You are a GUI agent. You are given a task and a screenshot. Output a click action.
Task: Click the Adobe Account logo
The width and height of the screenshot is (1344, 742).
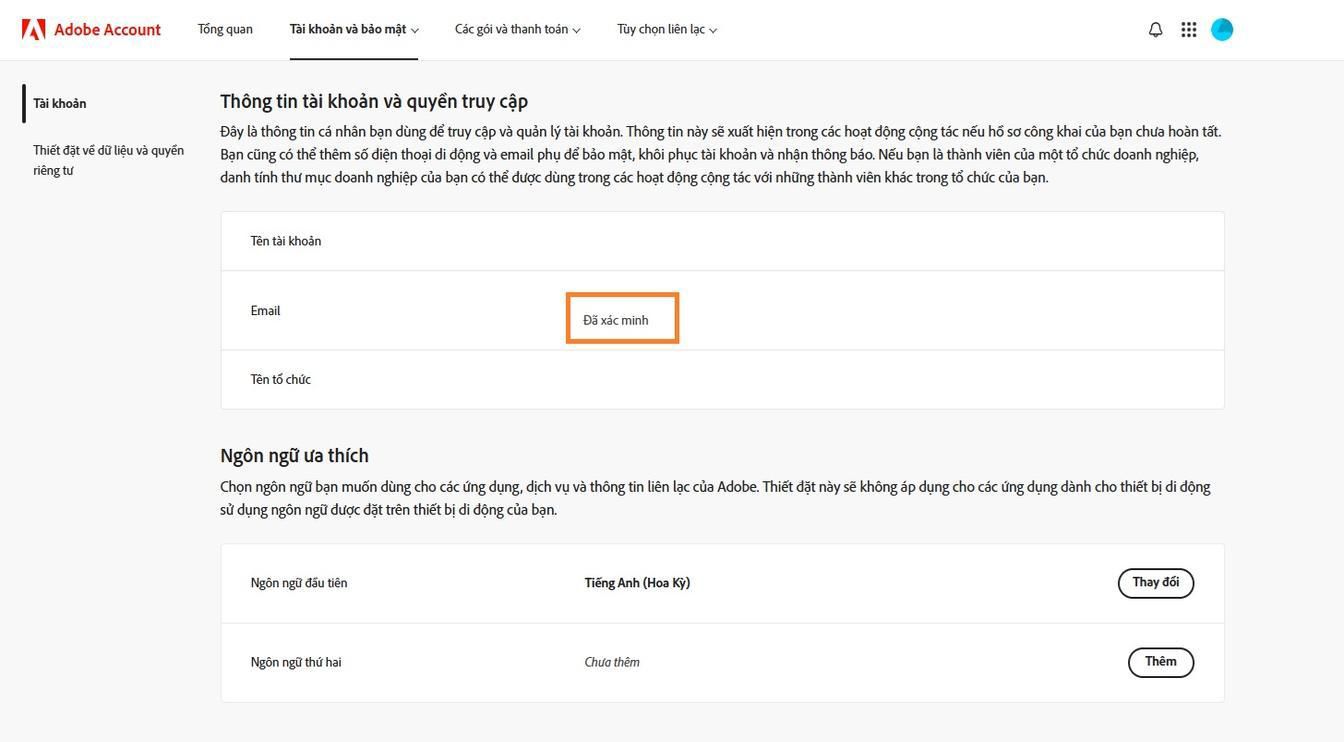coord(91,28)
